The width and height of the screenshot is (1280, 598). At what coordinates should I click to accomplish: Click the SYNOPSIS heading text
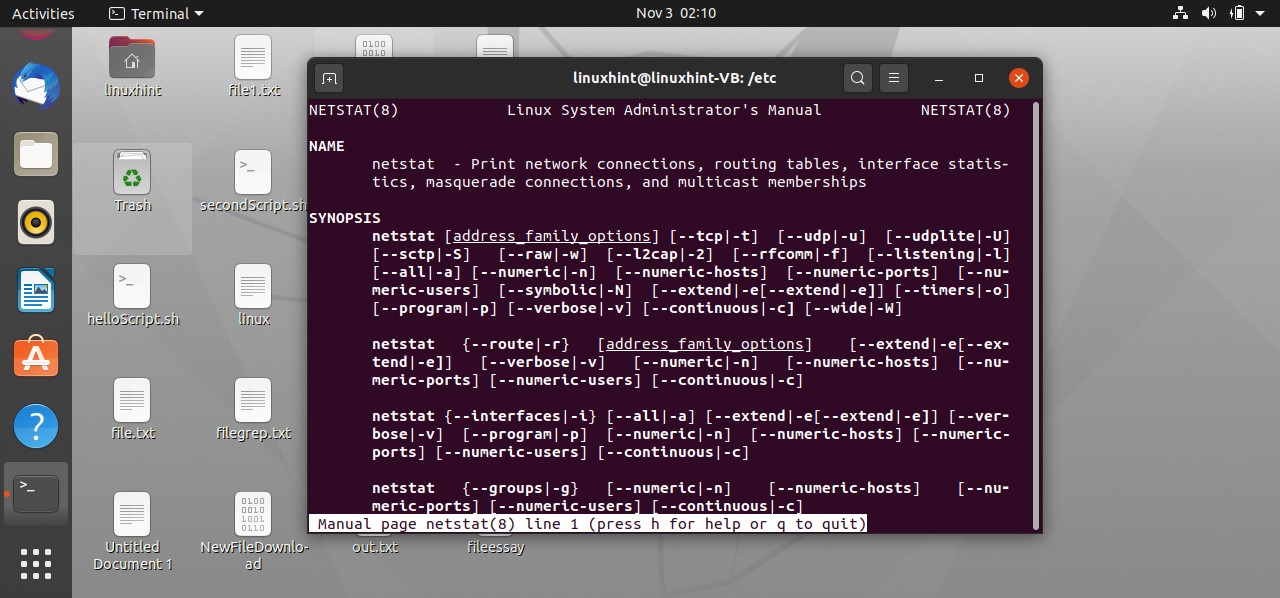click(345, 218)
